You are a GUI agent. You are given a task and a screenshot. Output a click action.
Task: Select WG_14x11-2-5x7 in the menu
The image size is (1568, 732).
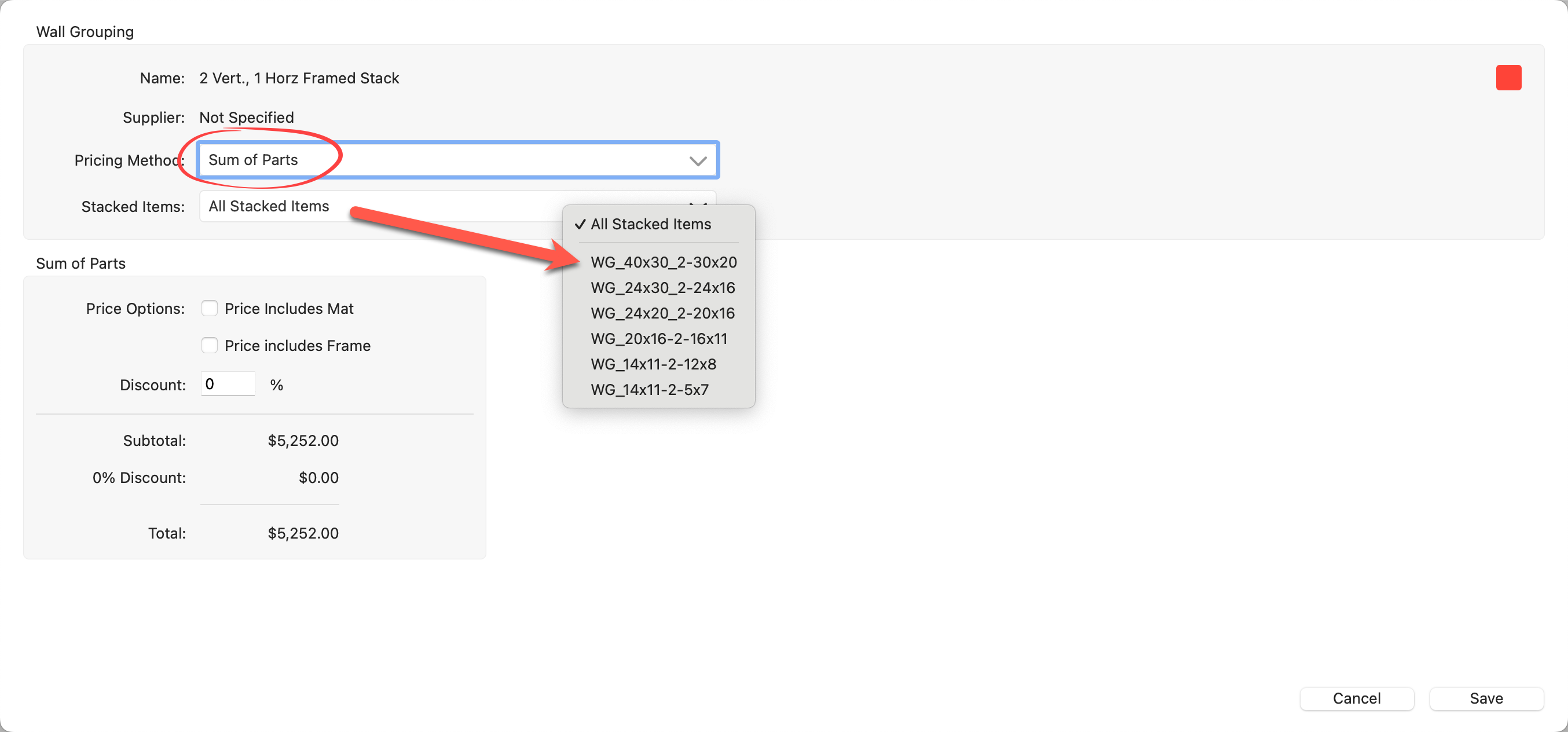tap(650, 390)
